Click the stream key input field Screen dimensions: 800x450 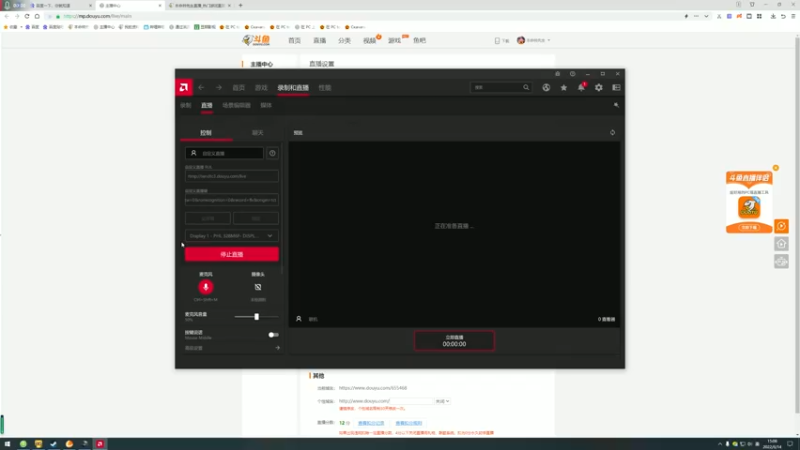pyautogui.click(x=232, y=200)
